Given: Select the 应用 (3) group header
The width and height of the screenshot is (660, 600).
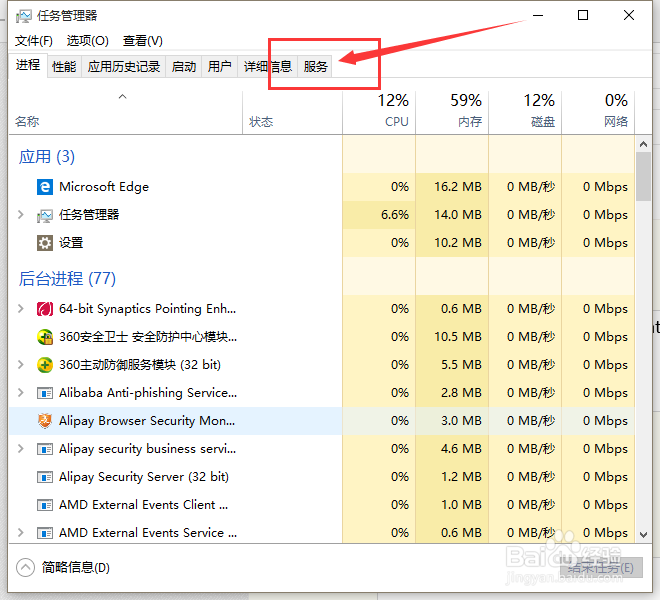Looking at the screenshot, I should click(x=47, y=157).
